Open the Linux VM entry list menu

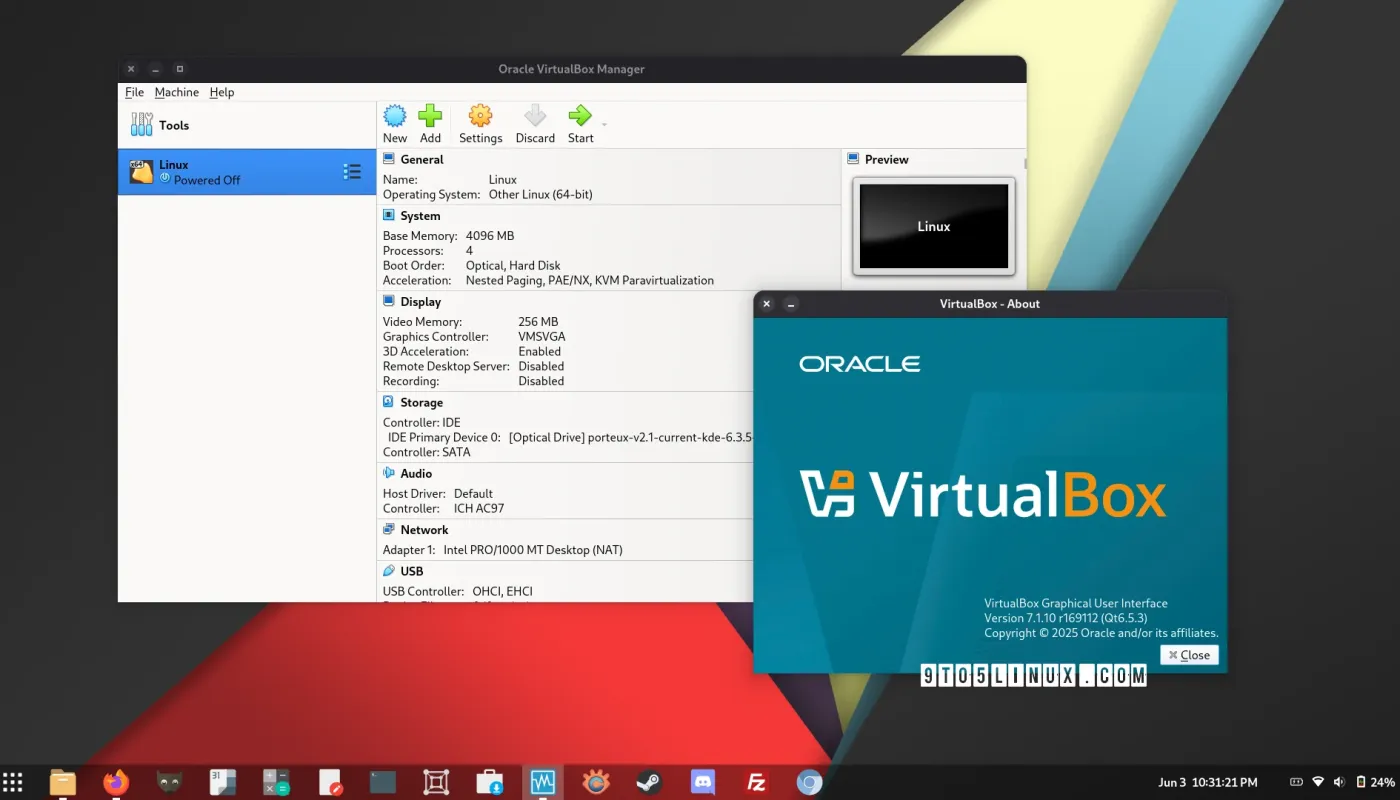(352, 171)
